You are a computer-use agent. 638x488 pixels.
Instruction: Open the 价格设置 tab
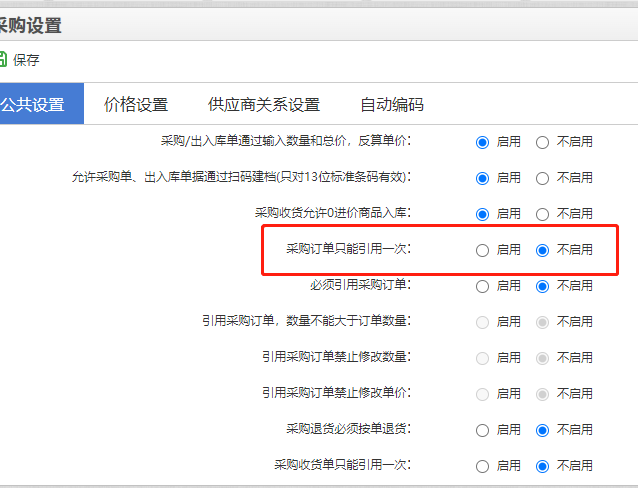point(136,104)
